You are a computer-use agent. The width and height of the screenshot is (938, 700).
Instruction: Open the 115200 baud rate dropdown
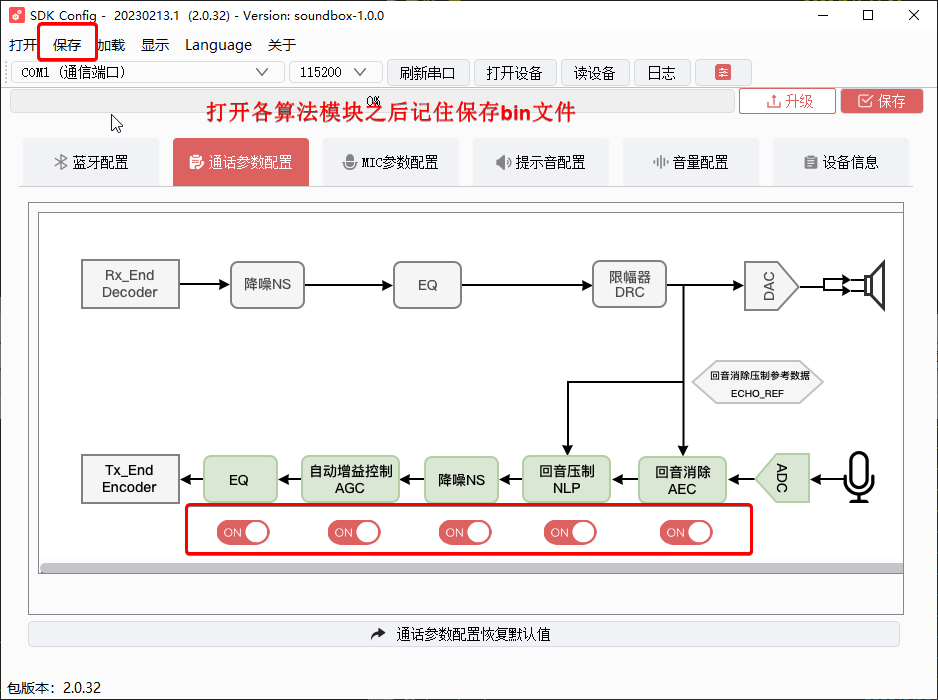(x=336, y=72)
